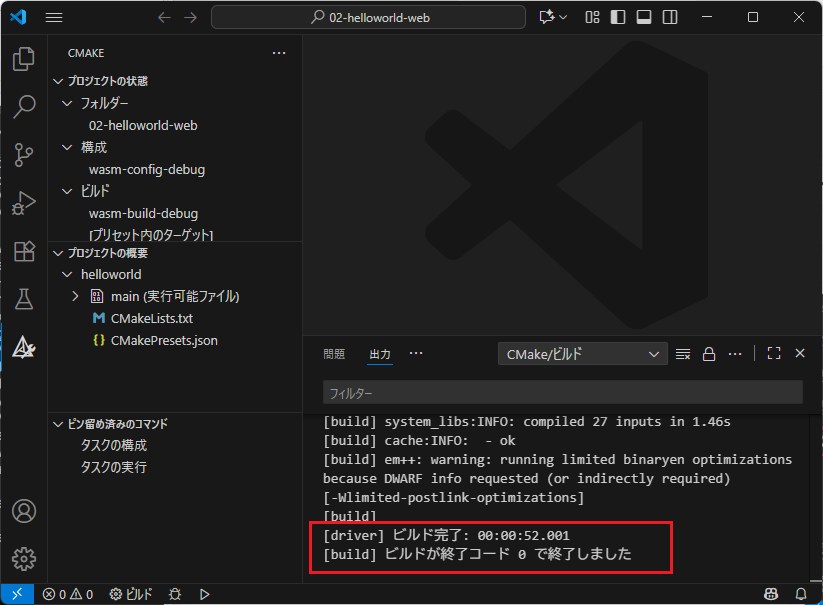The width and height of the screenshot is (823, 605).
Task: Click the hamburger application menu icon
Action: (54, 17)
